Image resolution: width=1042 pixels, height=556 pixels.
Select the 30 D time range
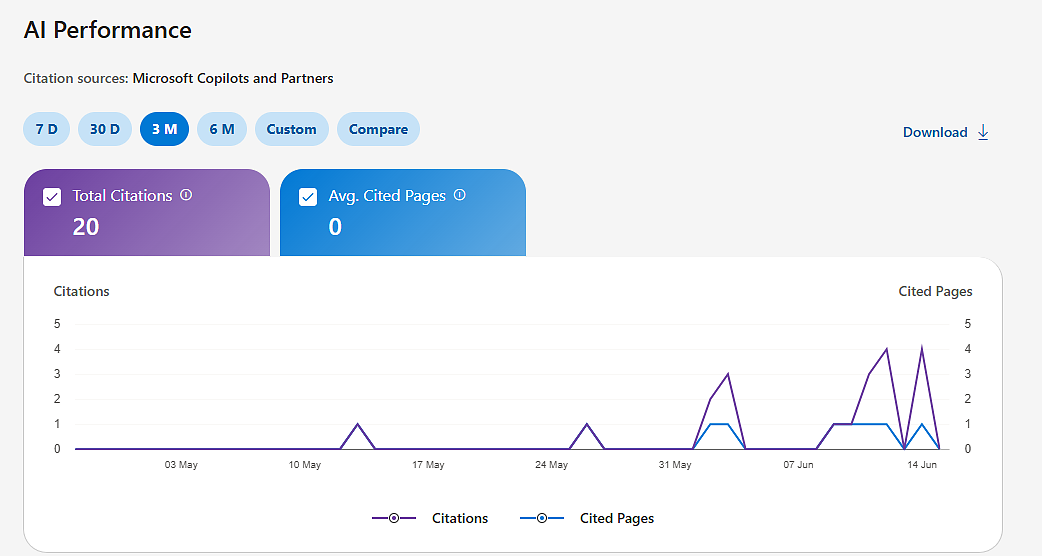pos(105,129)
